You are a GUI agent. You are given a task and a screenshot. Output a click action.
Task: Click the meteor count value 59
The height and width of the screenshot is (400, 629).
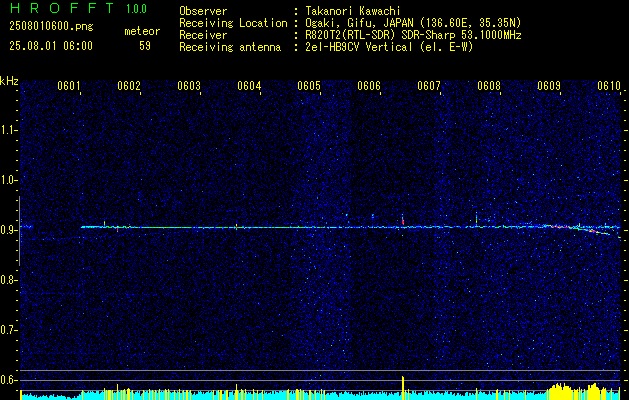pyautogui.click(x=145, y=46)
